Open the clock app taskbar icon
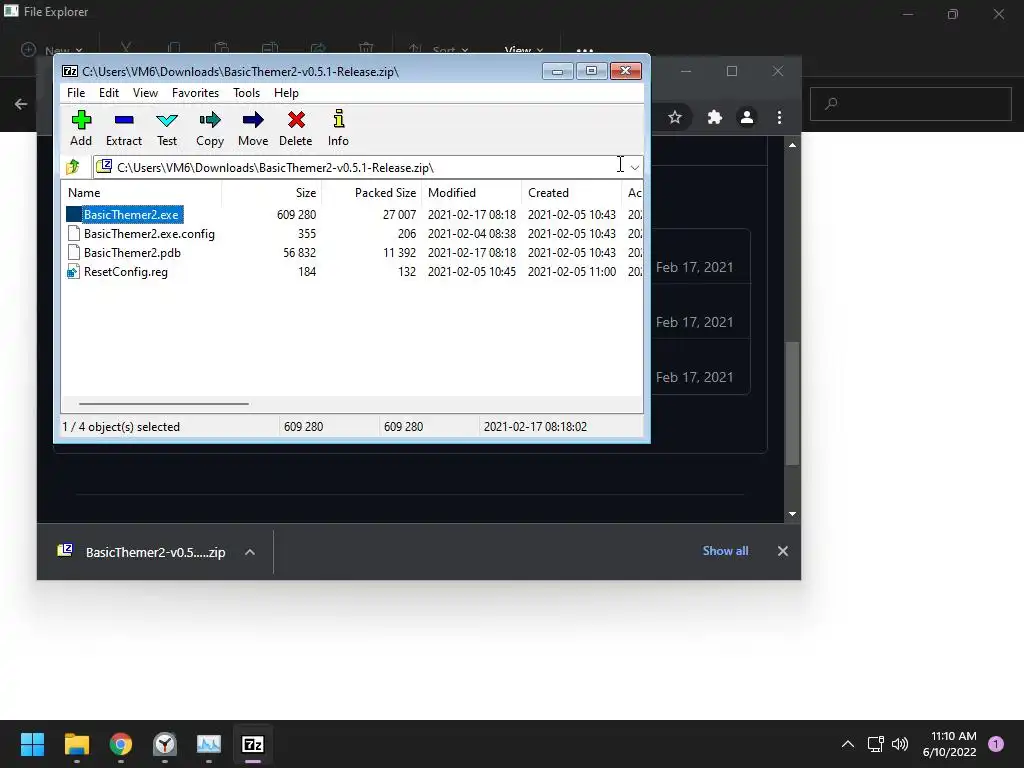Image resolution: width=1024 pixels, height=768 pixels. [x=165, y=744]
